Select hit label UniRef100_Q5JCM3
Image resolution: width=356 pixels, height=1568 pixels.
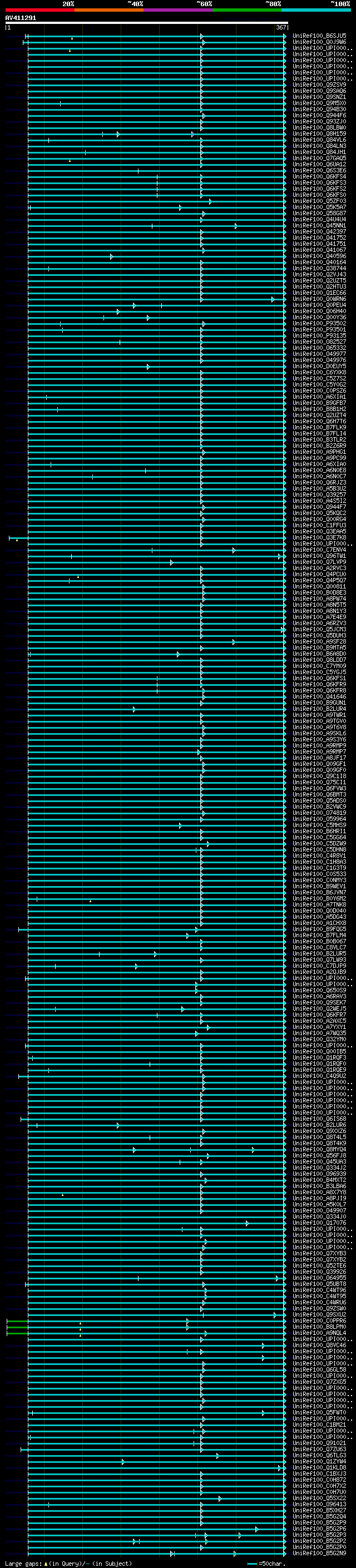[319, 629]
